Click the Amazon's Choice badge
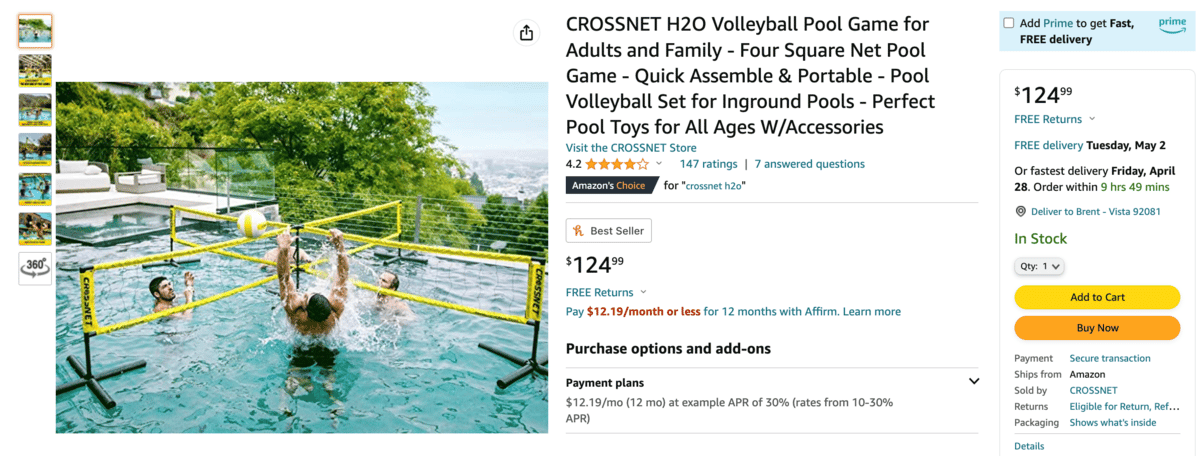Viewport: 1200px width, 456px height. (612, 185)
